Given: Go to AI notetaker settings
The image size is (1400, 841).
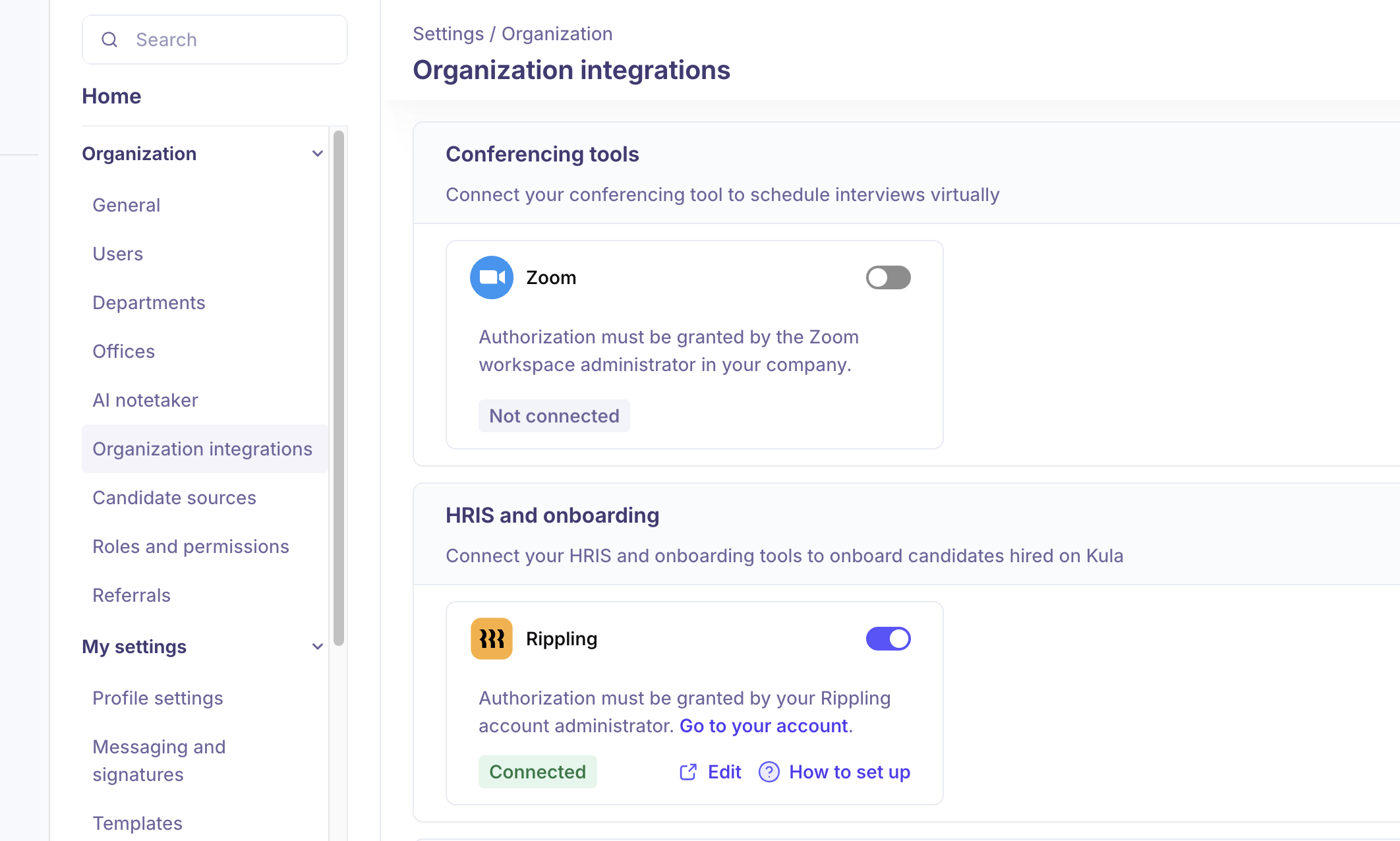Looking at the screenshot, I should [145, 400].
